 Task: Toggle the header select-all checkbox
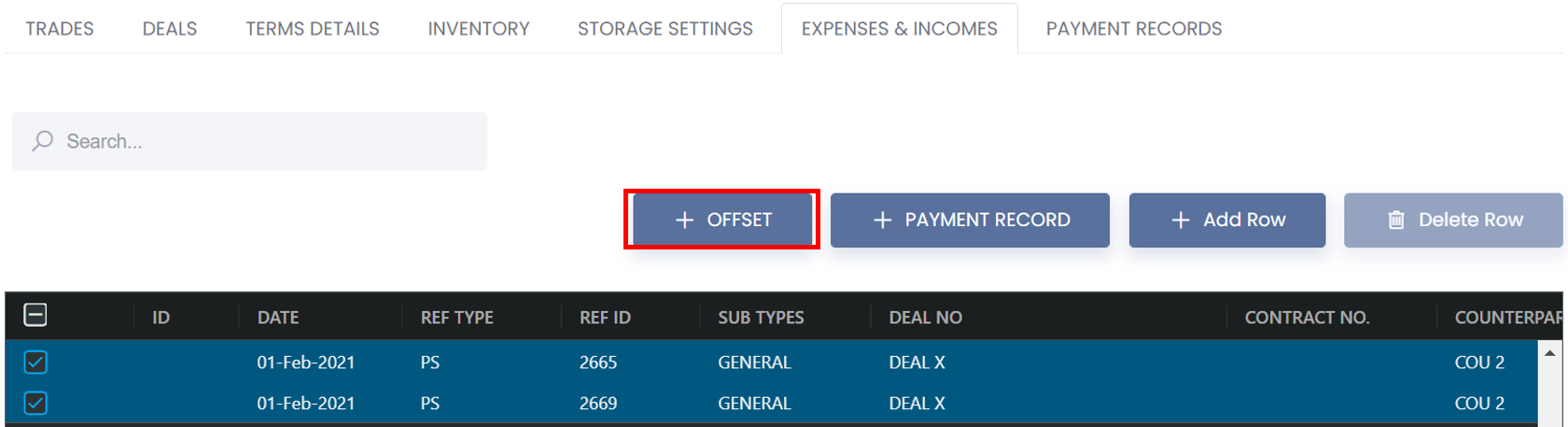pos(35,316)
